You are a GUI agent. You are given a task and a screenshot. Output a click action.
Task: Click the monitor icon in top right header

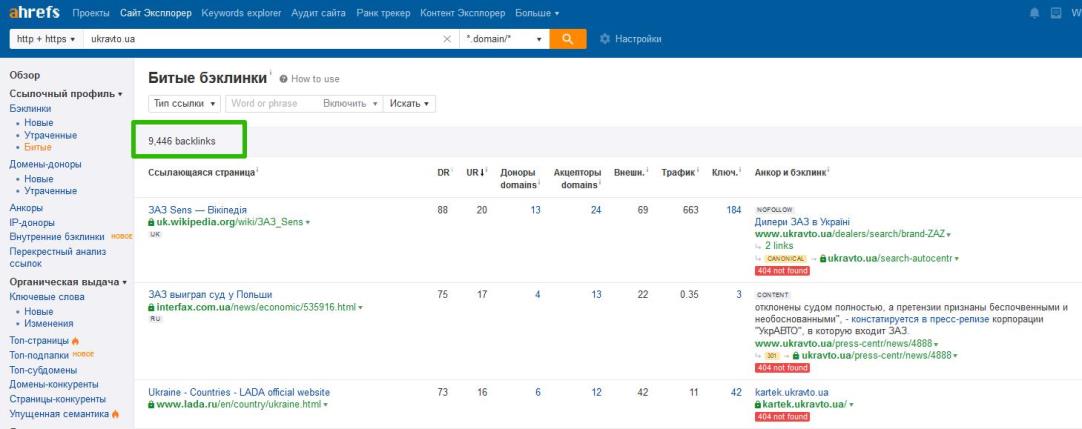1056,13
